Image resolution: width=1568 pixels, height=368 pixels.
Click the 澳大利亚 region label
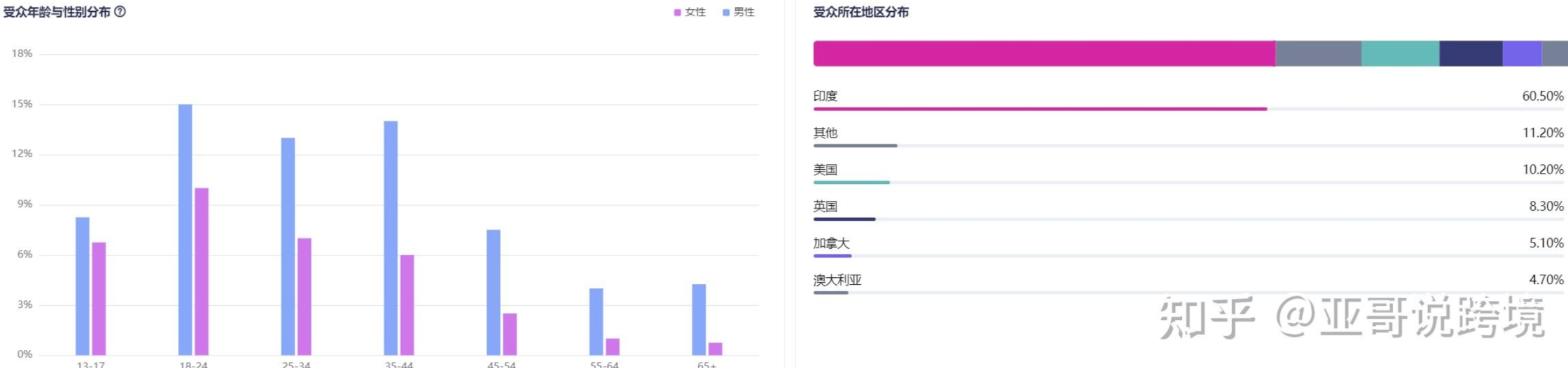837,280
